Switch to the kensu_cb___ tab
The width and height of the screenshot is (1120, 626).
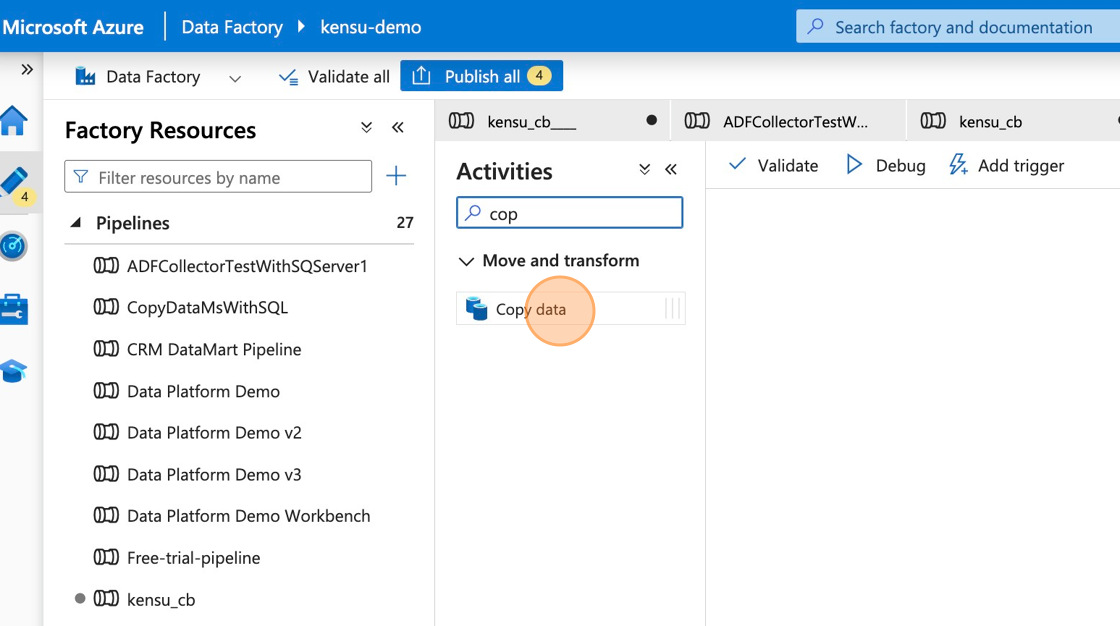click(552, 121)
